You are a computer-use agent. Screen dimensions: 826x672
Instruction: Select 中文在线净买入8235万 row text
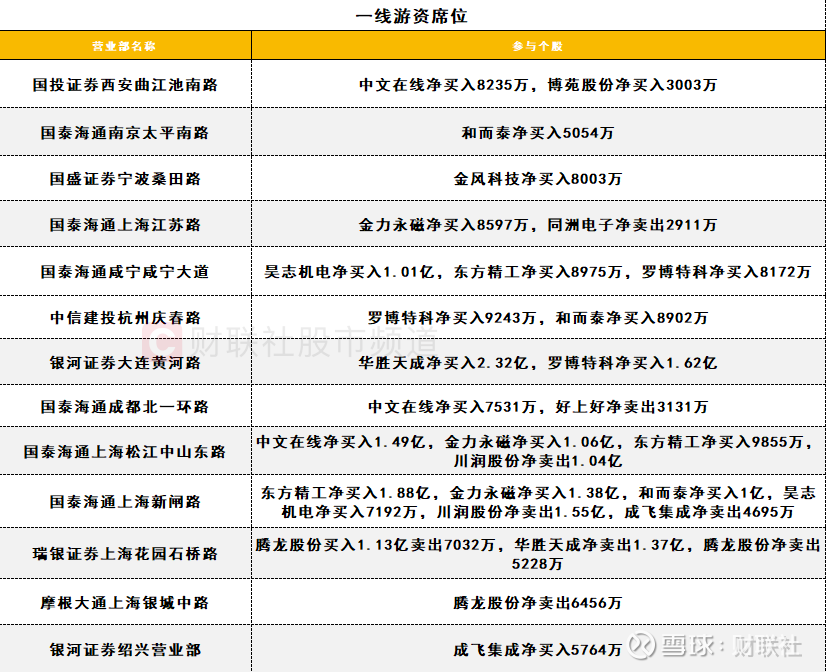[444, 85]
